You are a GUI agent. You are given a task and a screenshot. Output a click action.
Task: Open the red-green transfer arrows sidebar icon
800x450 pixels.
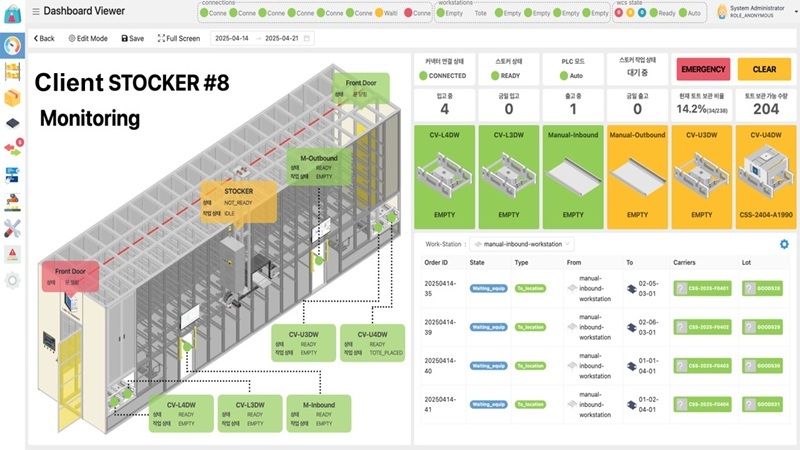tap(13, 148)
